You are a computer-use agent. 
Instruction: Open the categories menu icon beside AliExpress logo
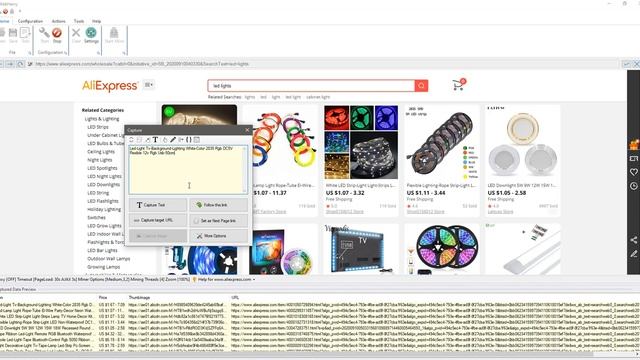[149, 85]
